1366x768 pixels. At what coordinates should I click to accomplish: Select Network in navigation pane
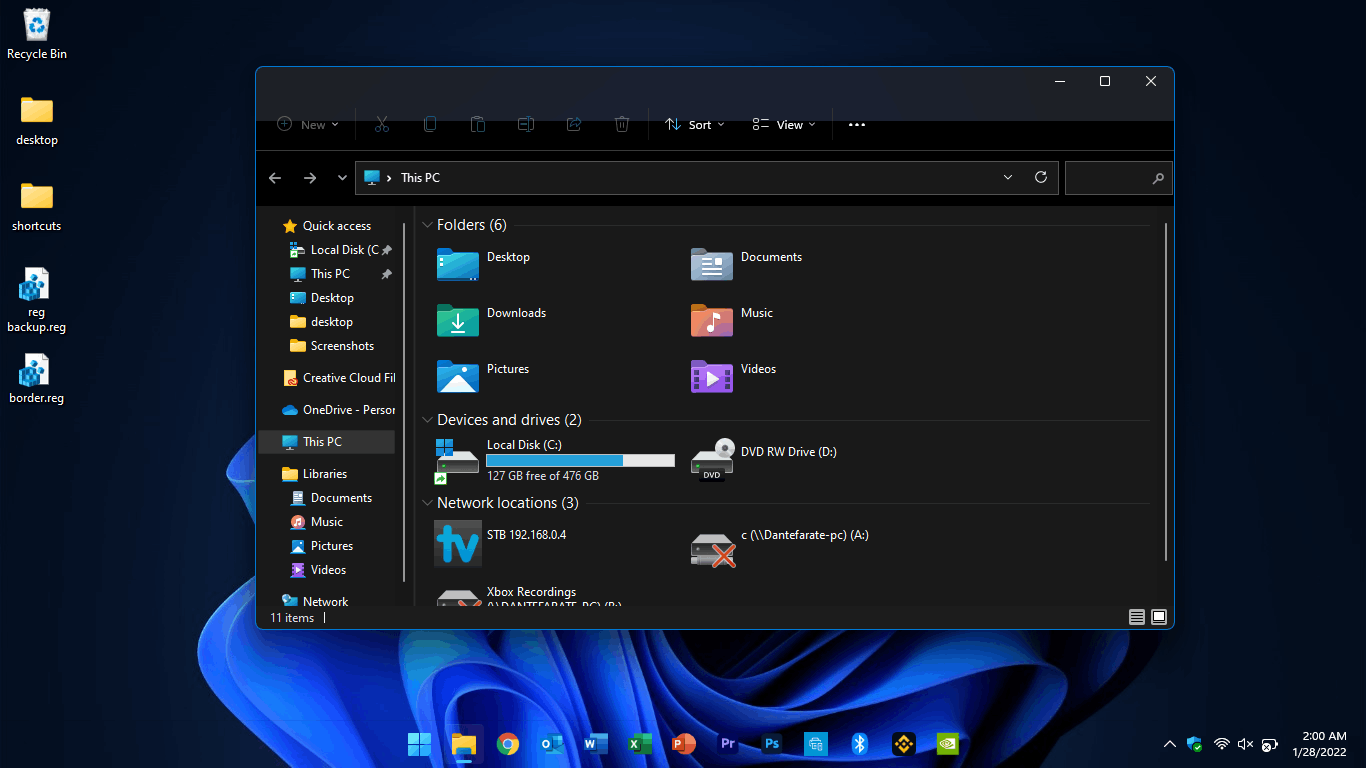(x=315, y=601)
